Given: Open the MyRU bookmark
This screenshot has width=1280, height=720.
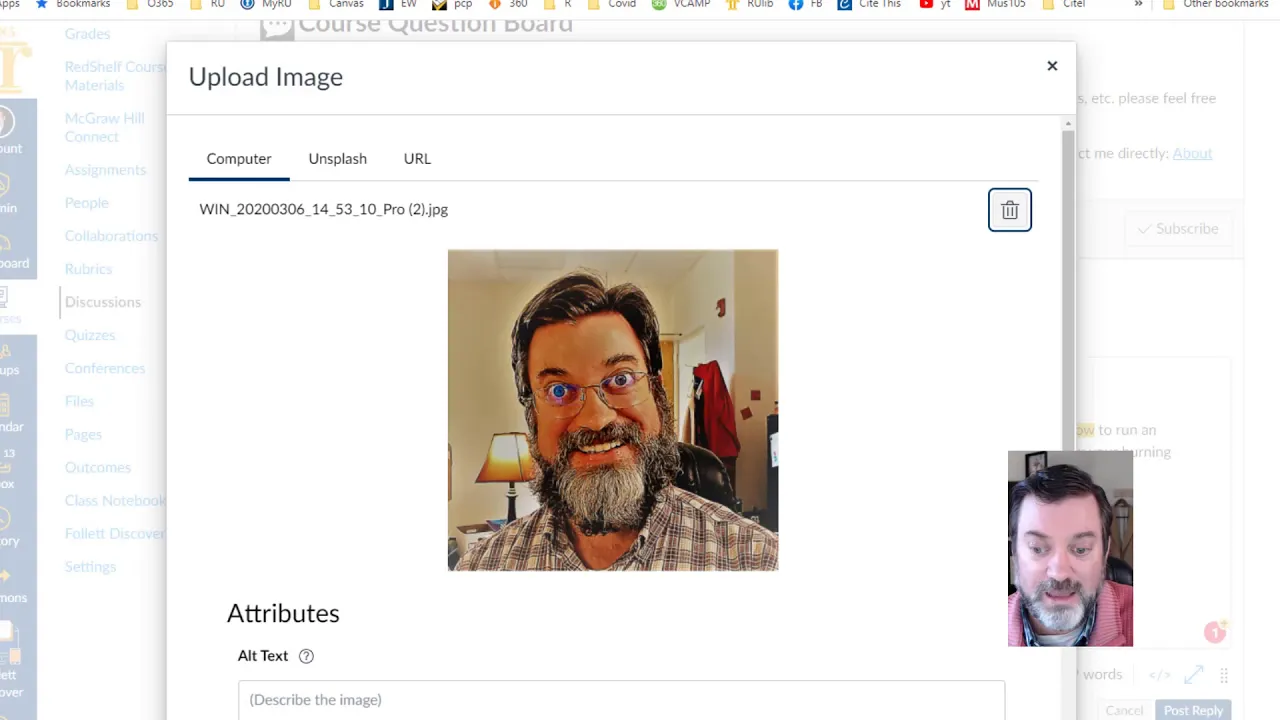Looking at the screenshot, I should [267, 4].
